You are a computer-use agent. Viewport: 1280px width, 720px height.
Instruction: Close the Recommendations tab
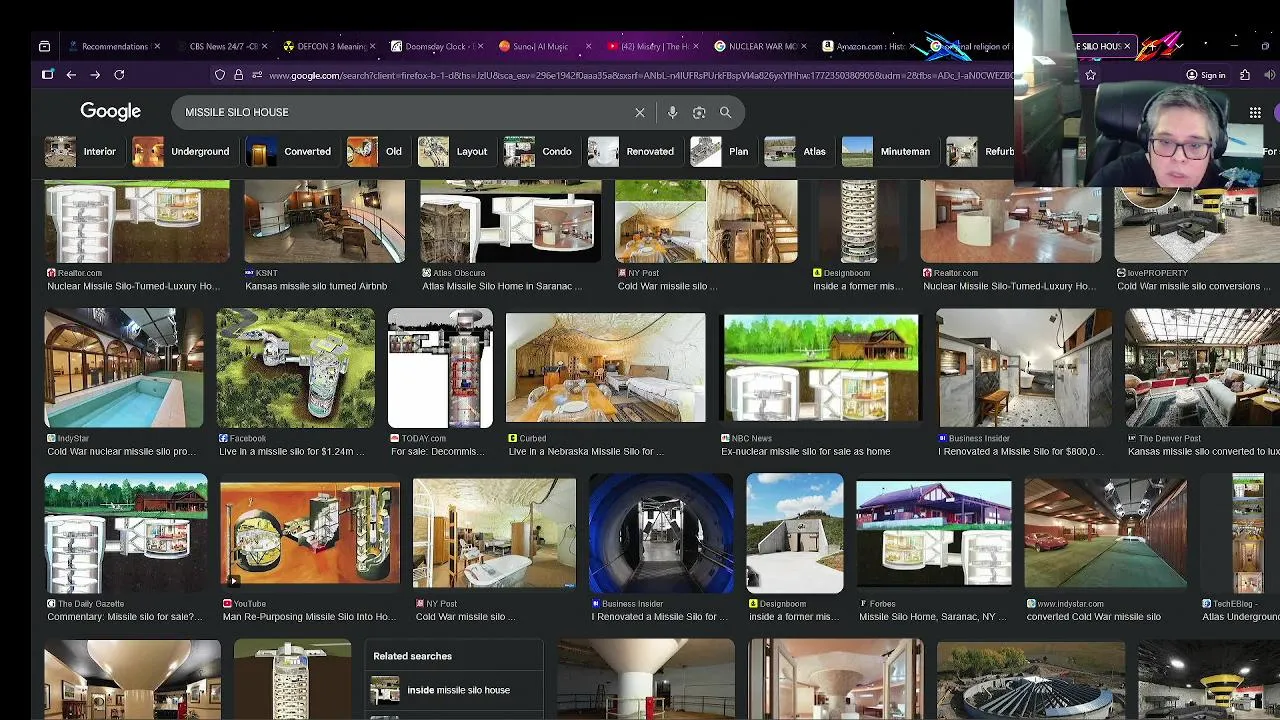[x=157, y=46]
